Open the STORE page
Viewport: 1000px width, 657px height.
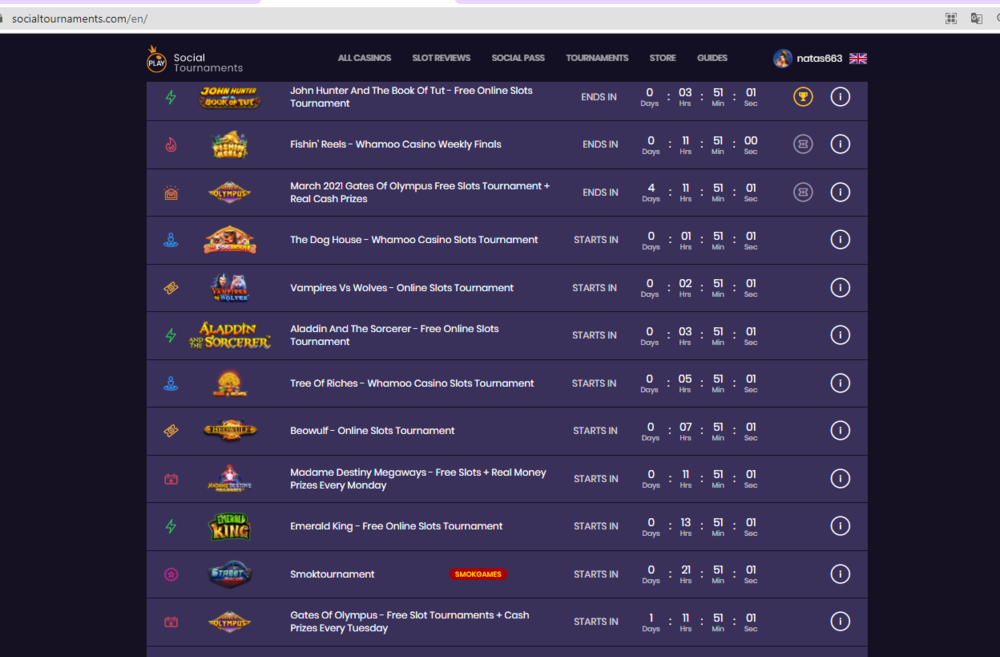pyautogui.click(x=663, y=58)
